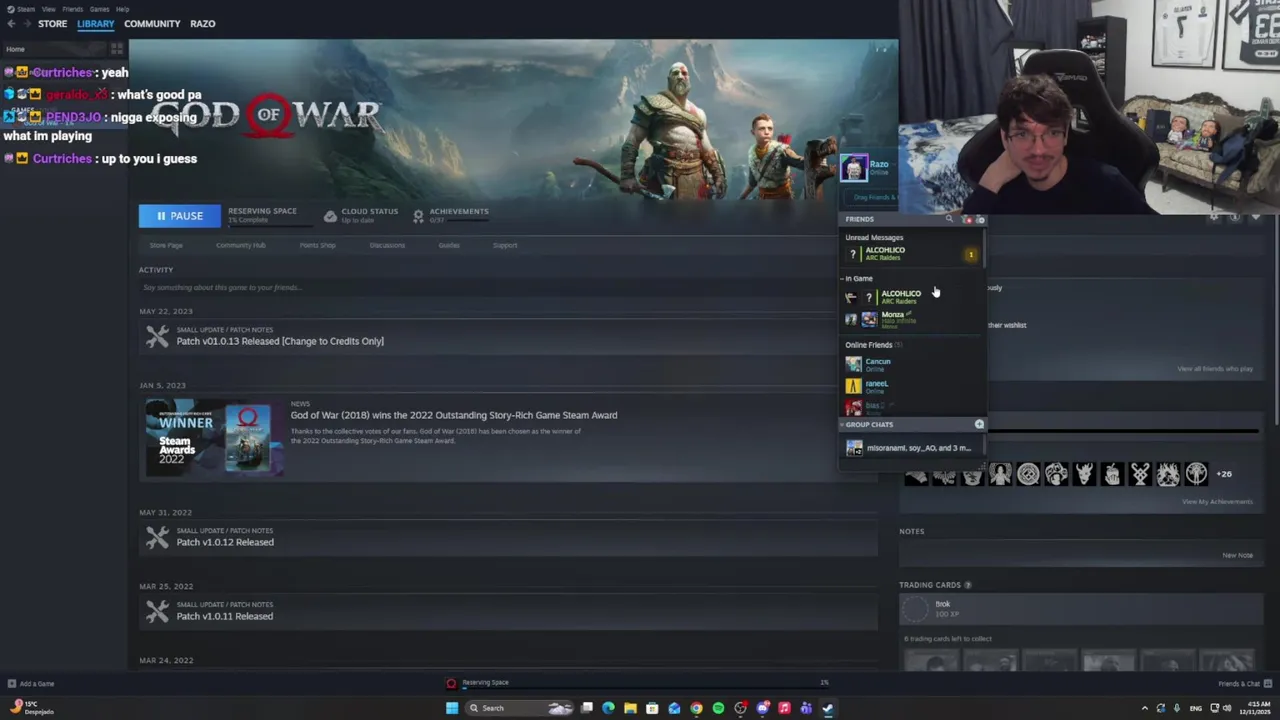Viewport: 1280px width, 720px height.
Task: Go back with the navigation back arrow
Action: 11,23
